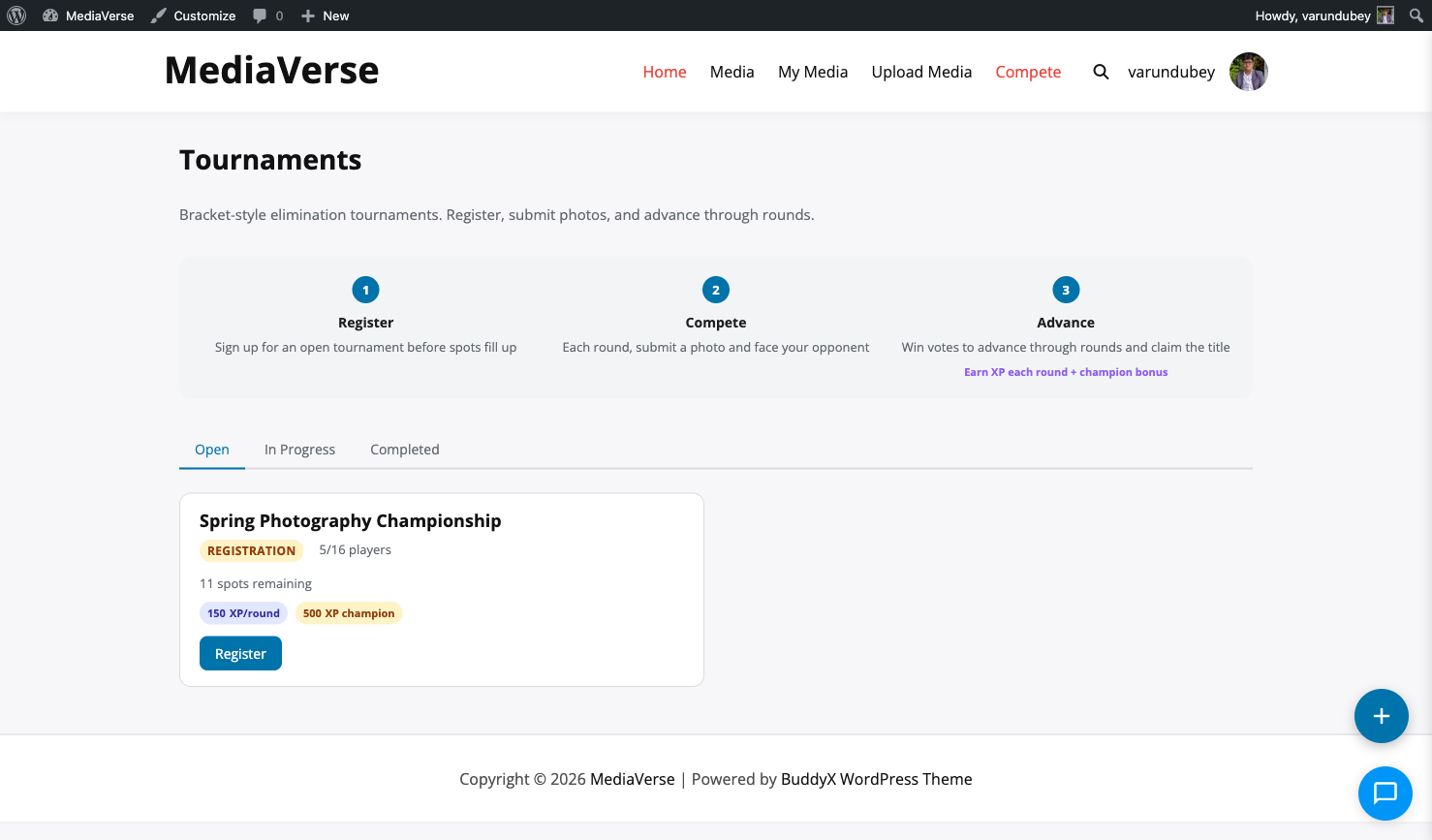This screenshot has height=840, width=1432.
Task: Register for the Spring Photography Championship
Action: [240, 654]
